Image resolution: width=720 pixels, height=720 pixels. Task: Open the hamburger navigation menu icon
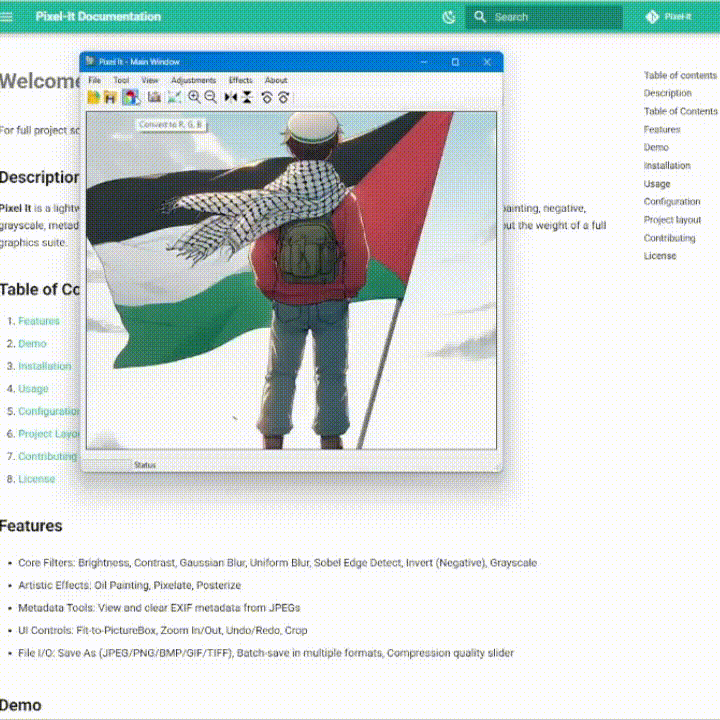(x=6, y=17)
